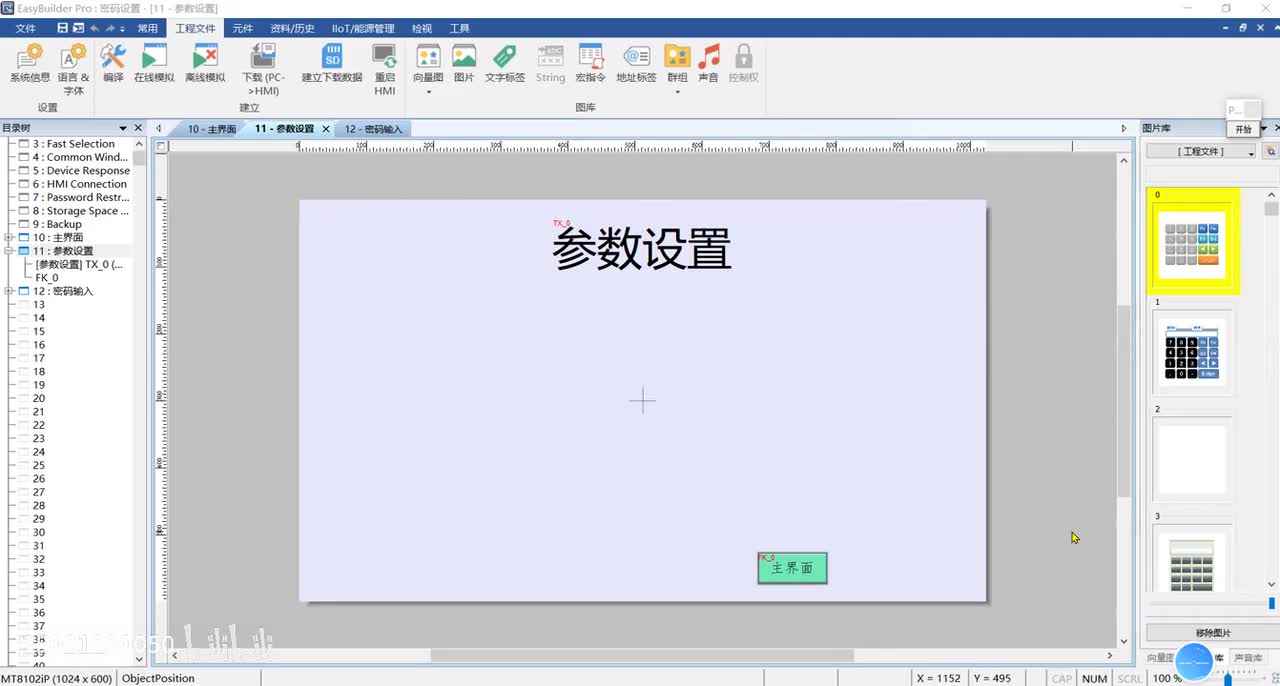This screenshot has height=686, width=1280.
Task: Switch to the 常用 ribbon tab
Action: click(148, 28)
